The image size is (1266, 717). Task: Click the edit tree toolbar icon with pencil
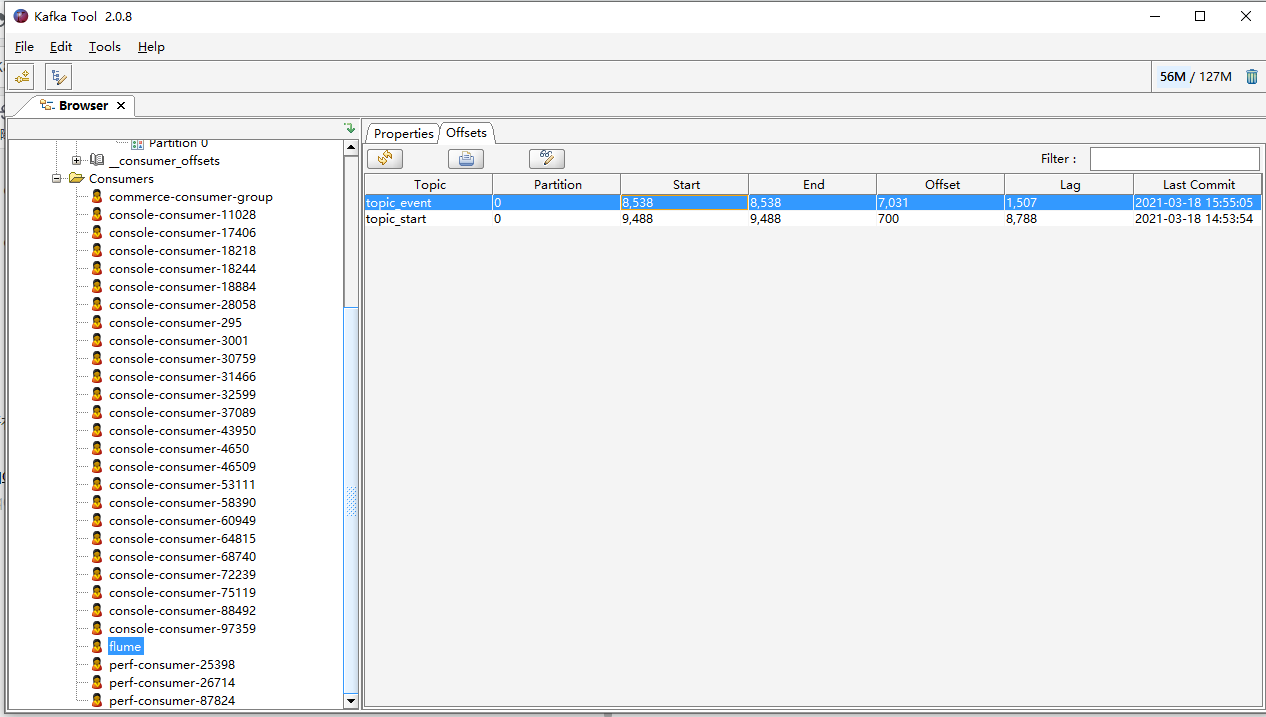pyautogui.click(x=58, y=77)
